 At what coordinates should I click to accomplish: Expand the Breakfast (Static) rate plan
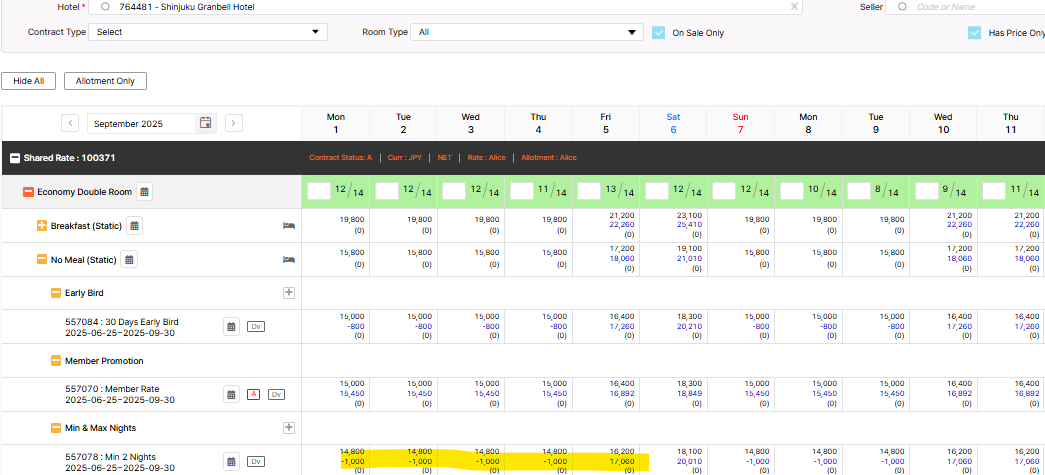pos(42,226)
